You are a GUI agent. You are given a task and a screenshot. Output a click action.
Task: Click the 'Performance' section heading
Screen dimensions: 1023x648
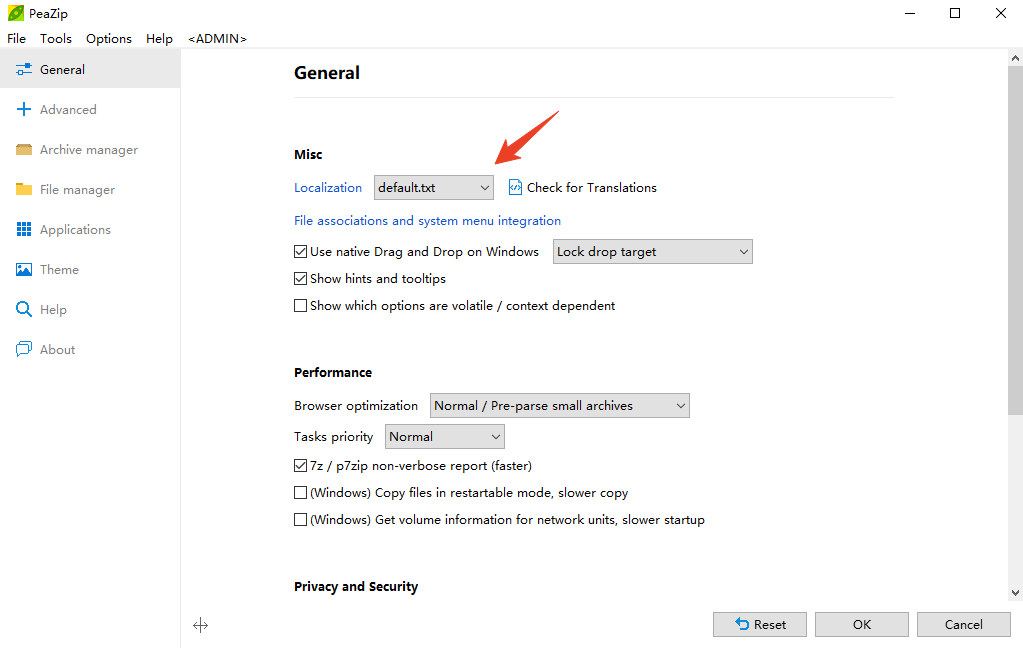333,373
